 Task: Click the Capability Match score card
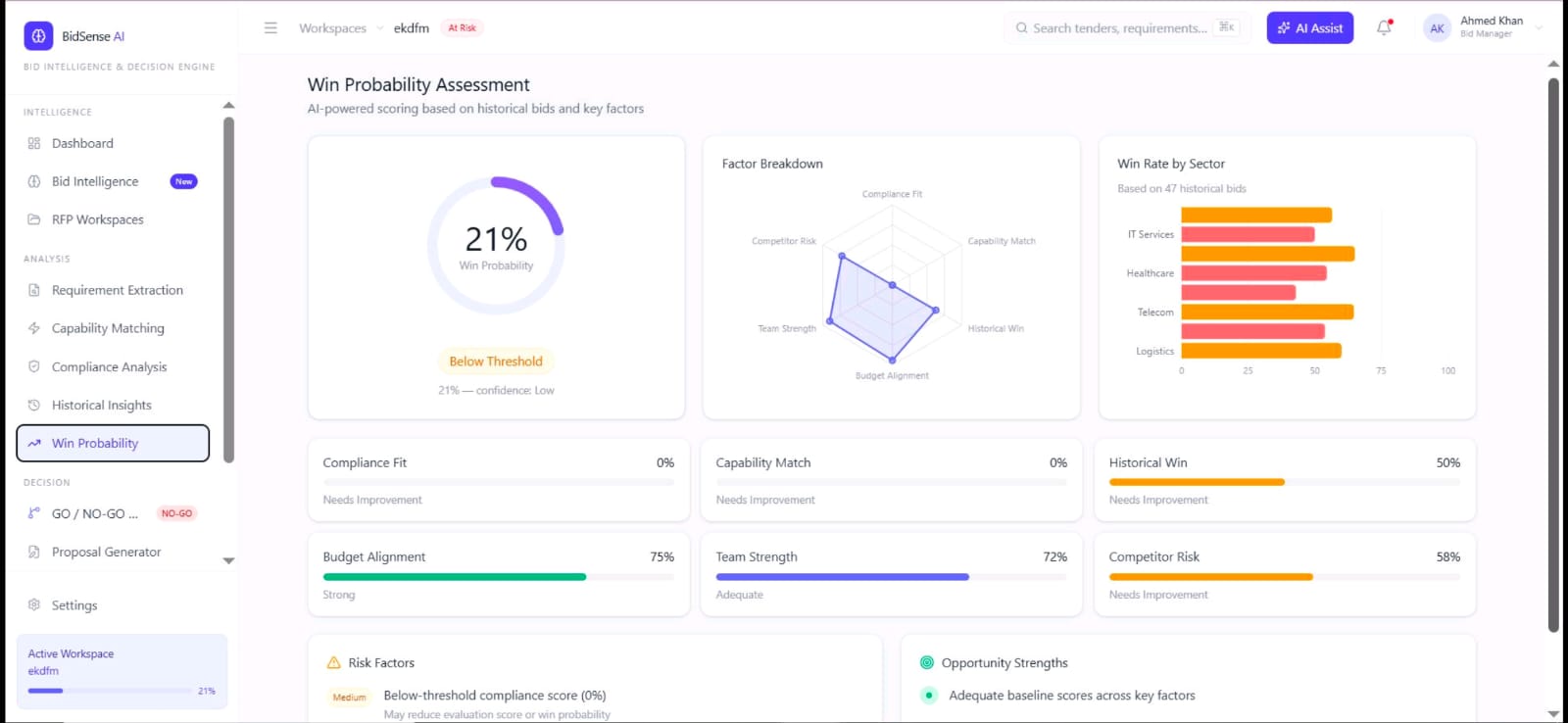click(892, 480)
